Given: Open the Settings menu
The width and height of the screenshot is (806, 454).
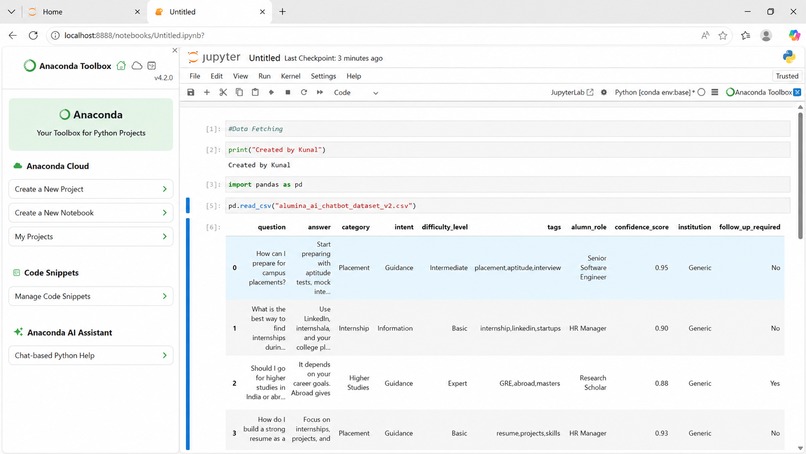Looking at the screenshot, I should click(323, 76).
